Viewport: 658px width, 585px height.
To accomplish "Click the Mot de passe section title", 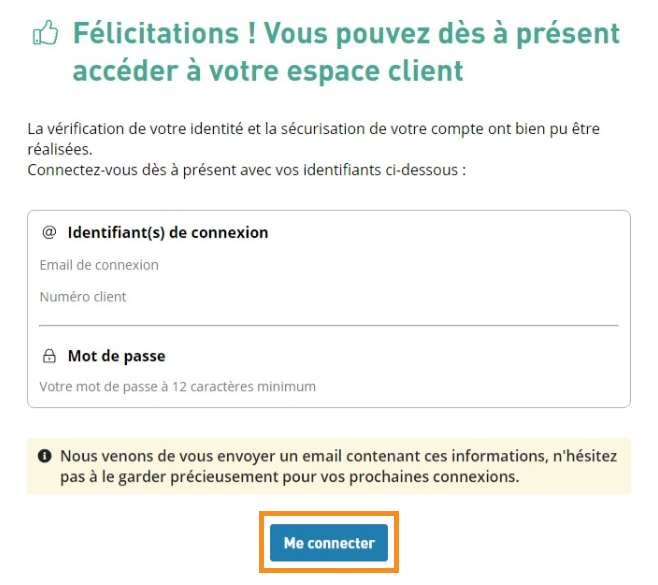I will click(116, 356).
